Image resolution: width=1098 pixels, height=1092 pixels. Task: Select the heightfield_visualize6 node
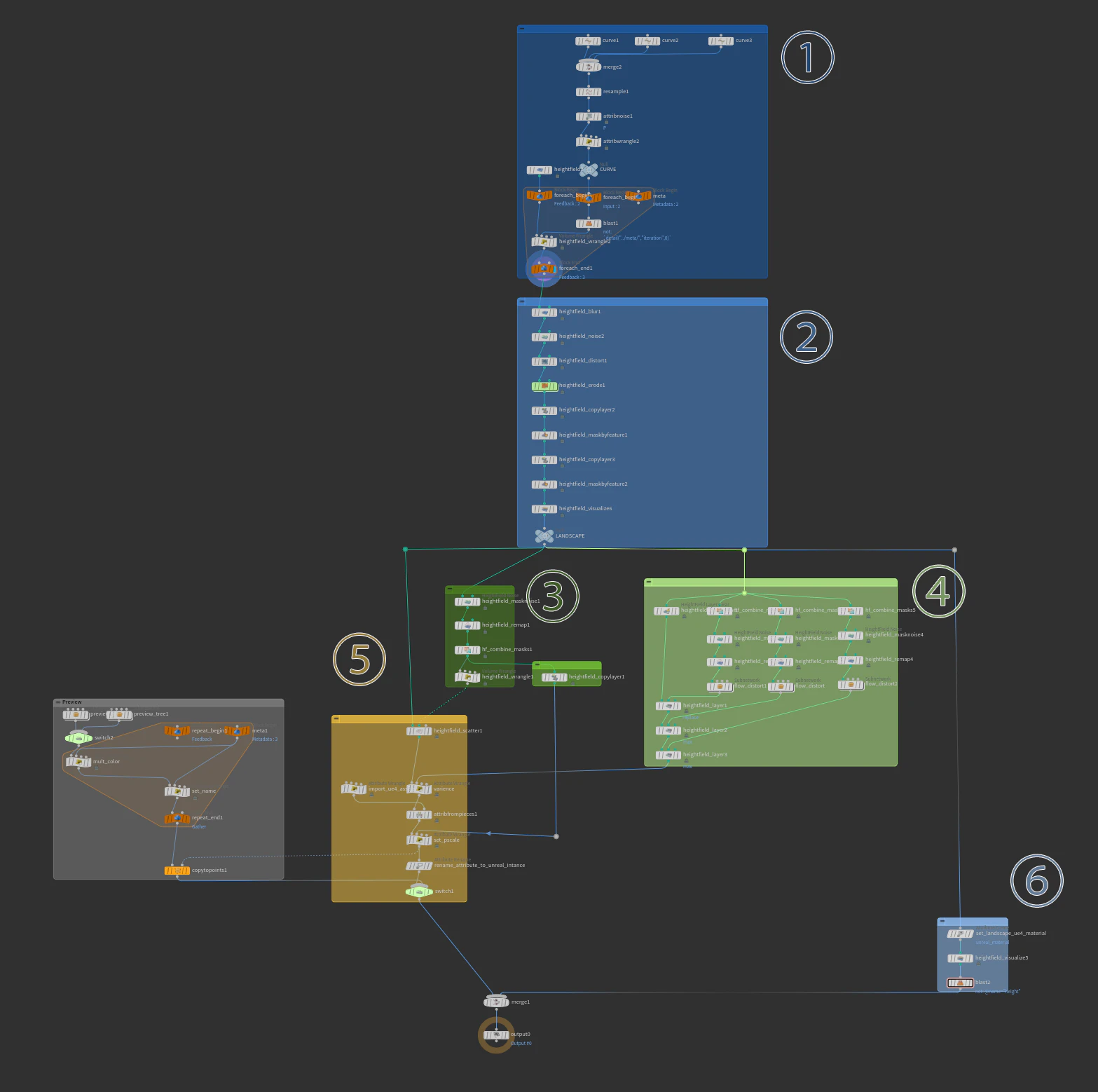[544, 509]
